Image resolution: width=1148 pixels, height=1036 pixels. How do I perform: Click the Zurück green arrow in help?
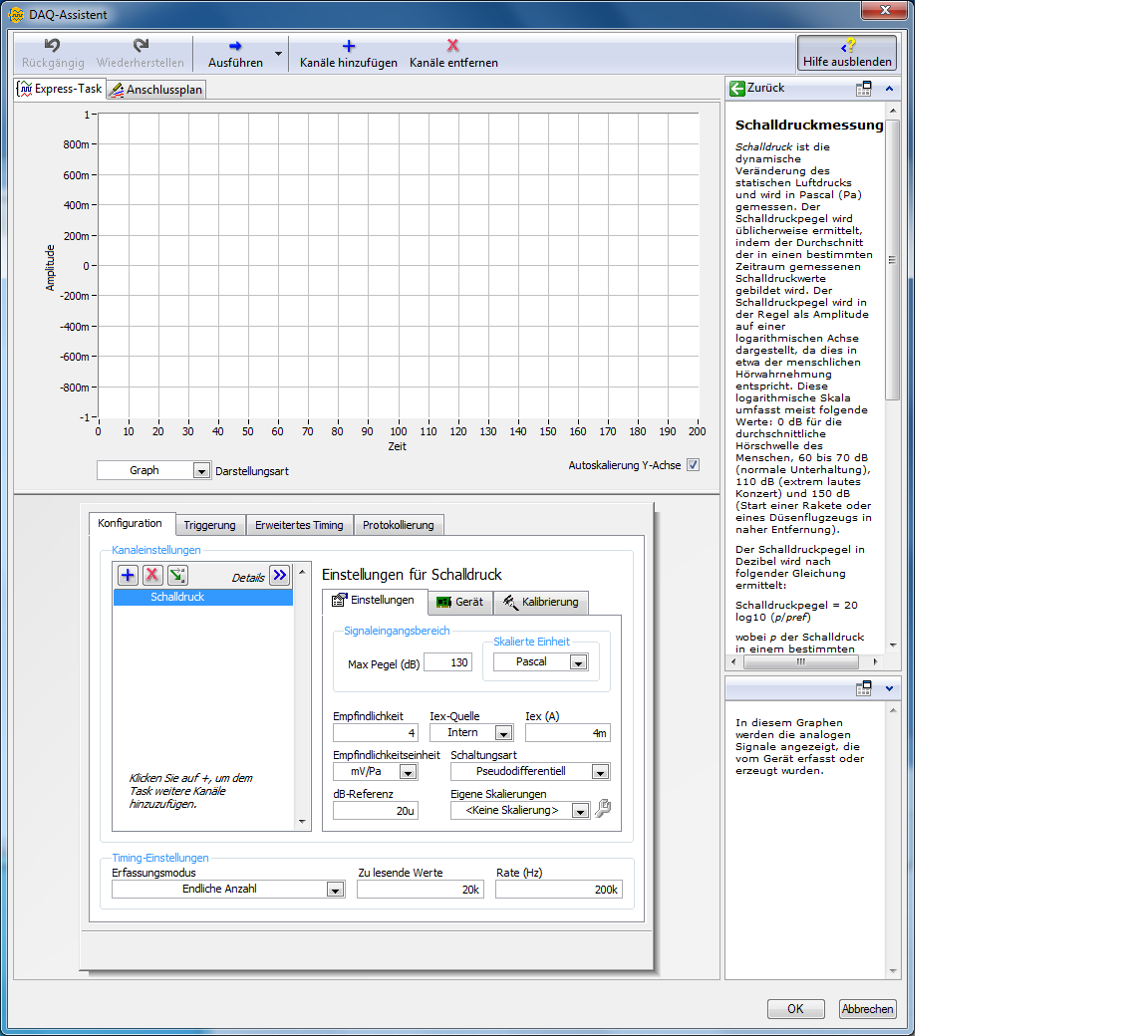pos(737,89)
